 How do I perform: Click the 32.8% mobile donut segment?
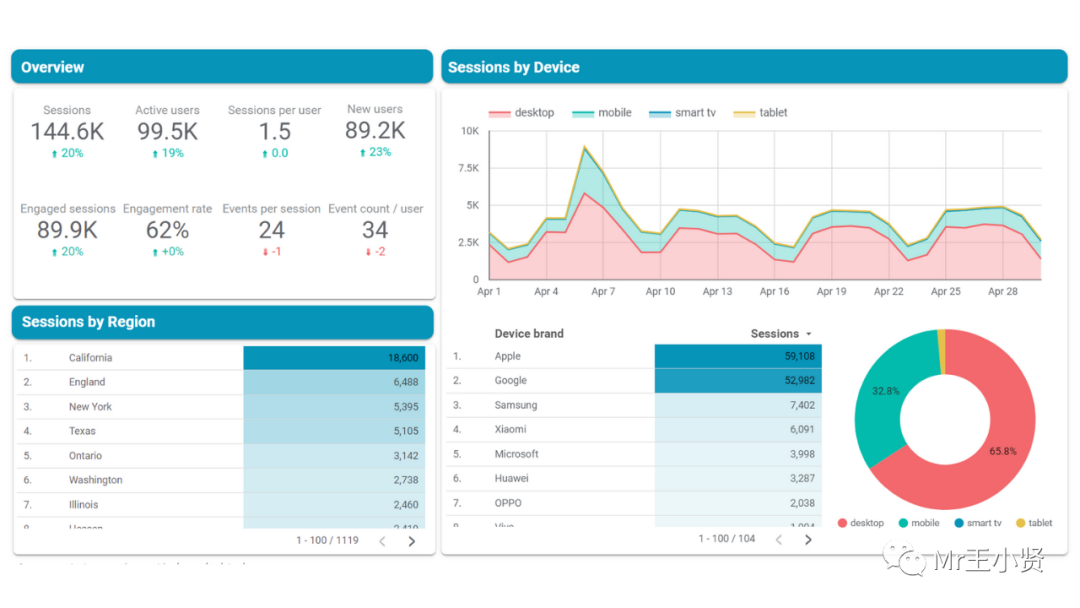[x=885, y=392]
